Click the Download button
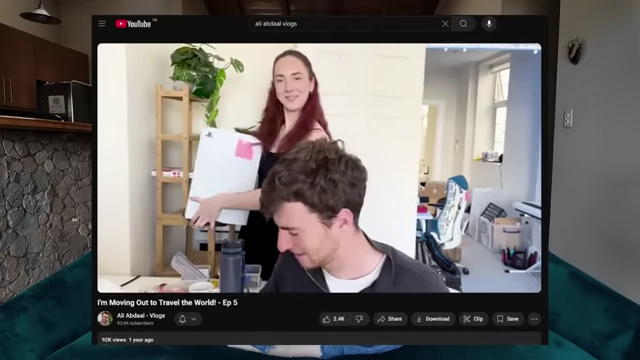Viewport: 640px width, 360px height. pyautogui.click(x=433, y=319)
